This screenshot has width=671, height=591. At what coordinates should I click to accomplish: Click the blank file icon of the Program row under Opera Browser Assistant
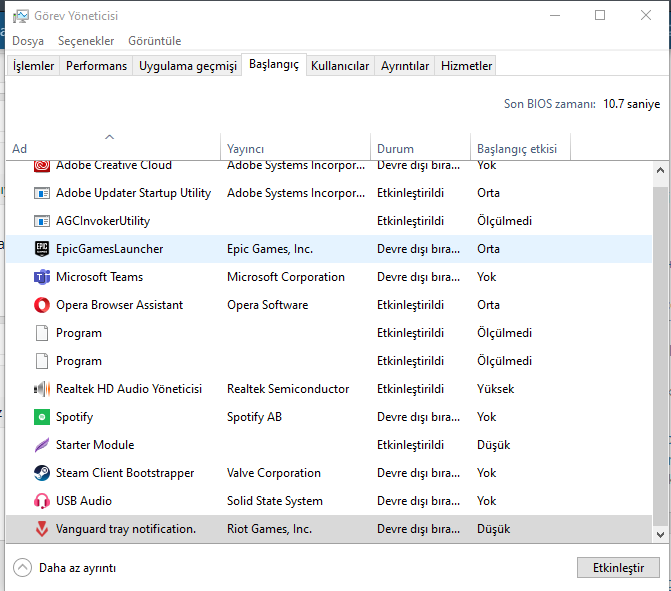click(42, 333)
